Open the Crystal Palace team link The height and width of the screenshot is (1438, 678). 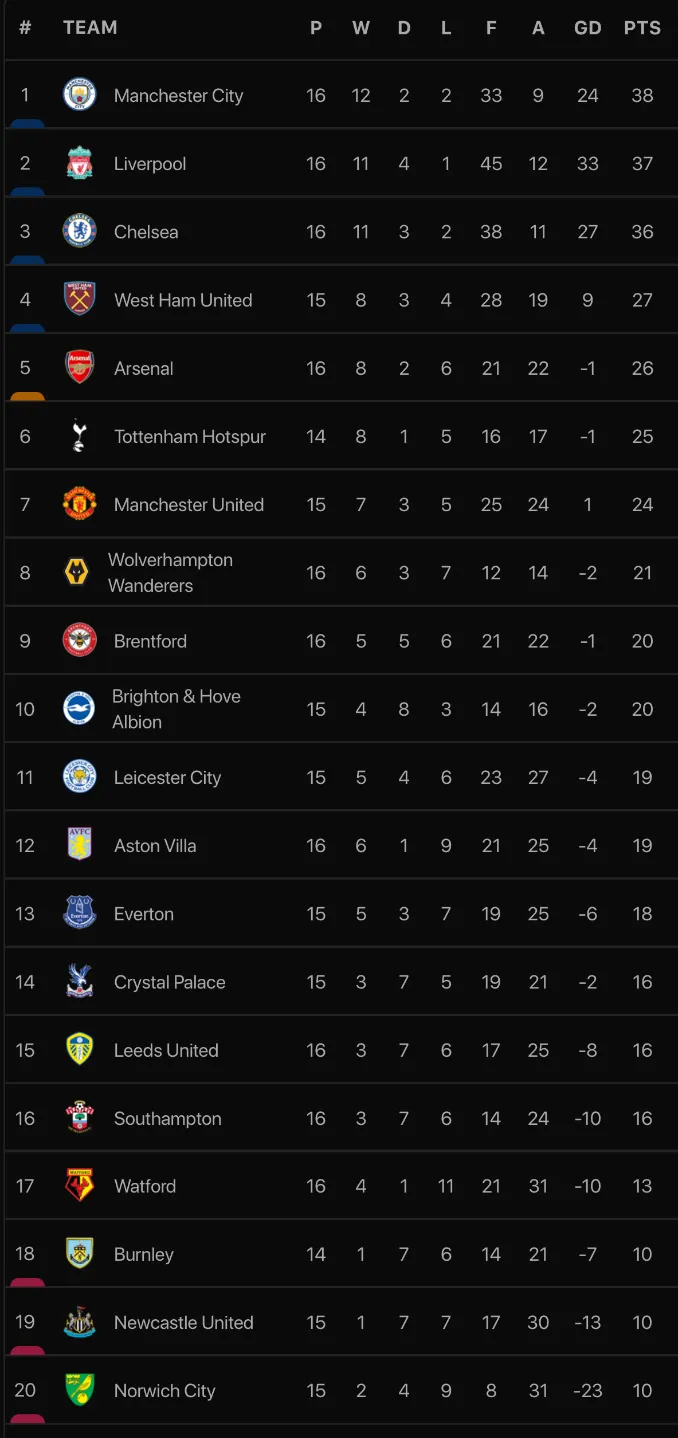coord(169,982)
